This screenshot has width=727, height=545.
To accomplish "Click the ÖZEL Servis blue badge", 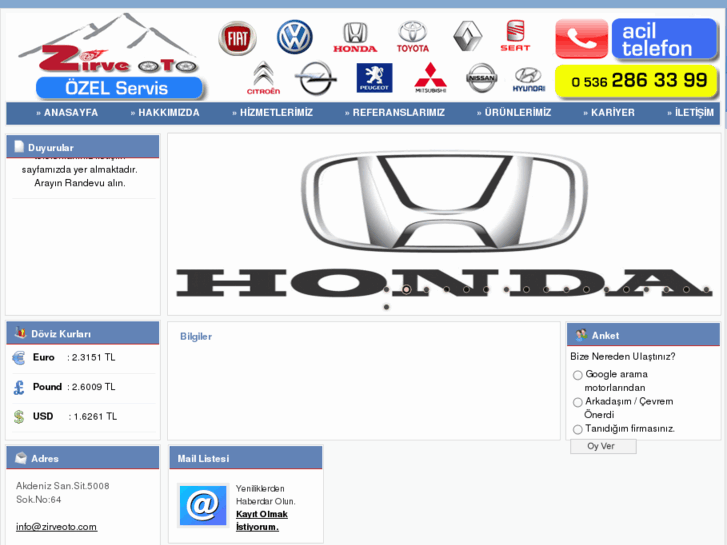I will coord(119,88).
